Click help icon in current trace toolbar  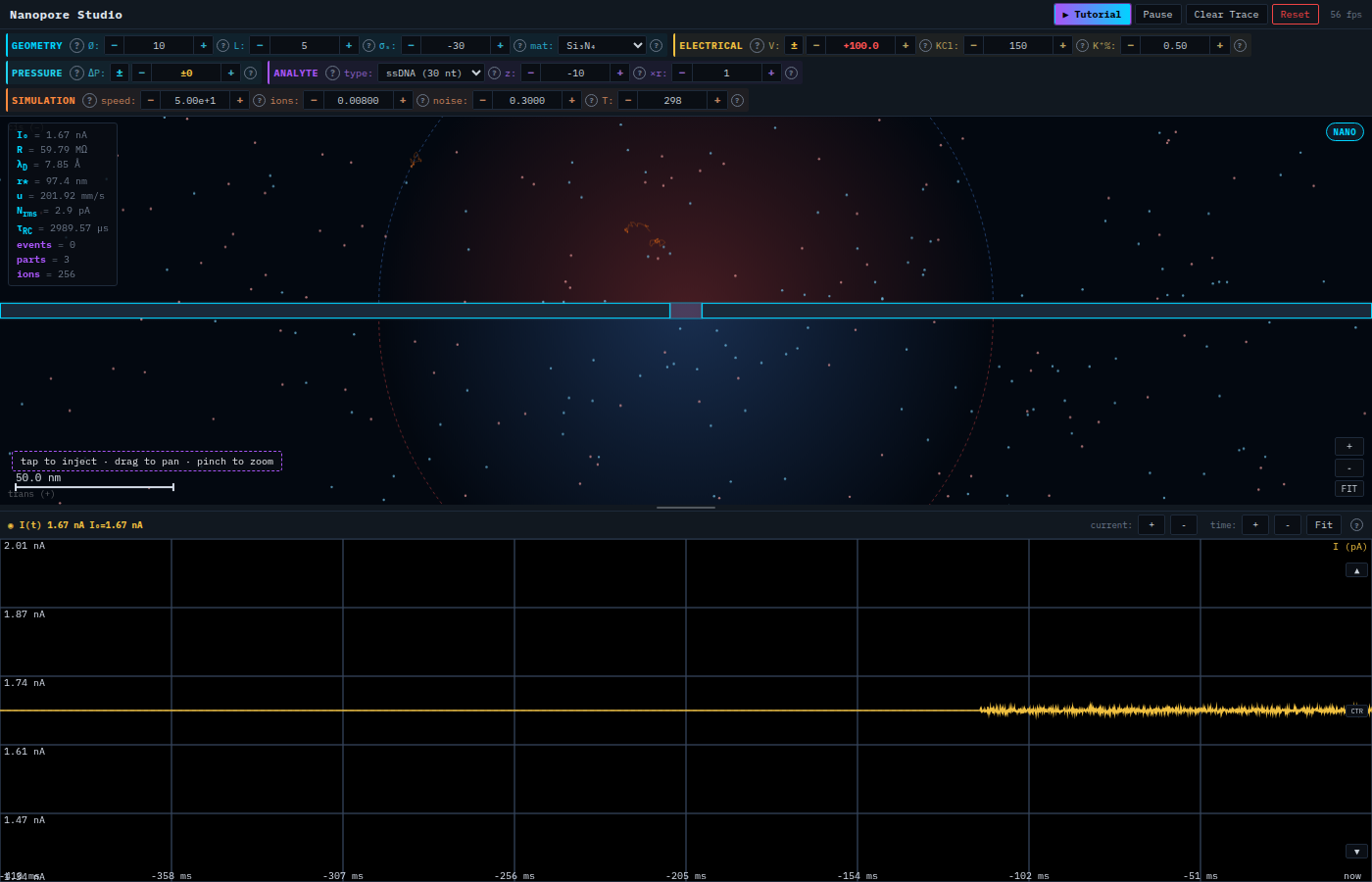1356,525
